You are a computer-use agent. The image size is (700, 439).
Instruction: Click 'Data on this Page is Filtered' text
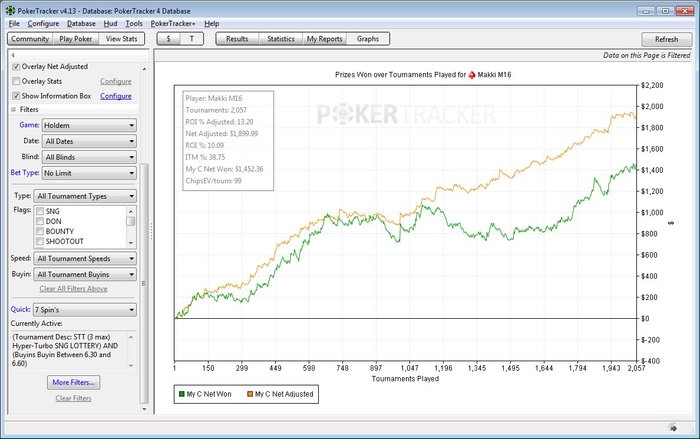point(646,55)
